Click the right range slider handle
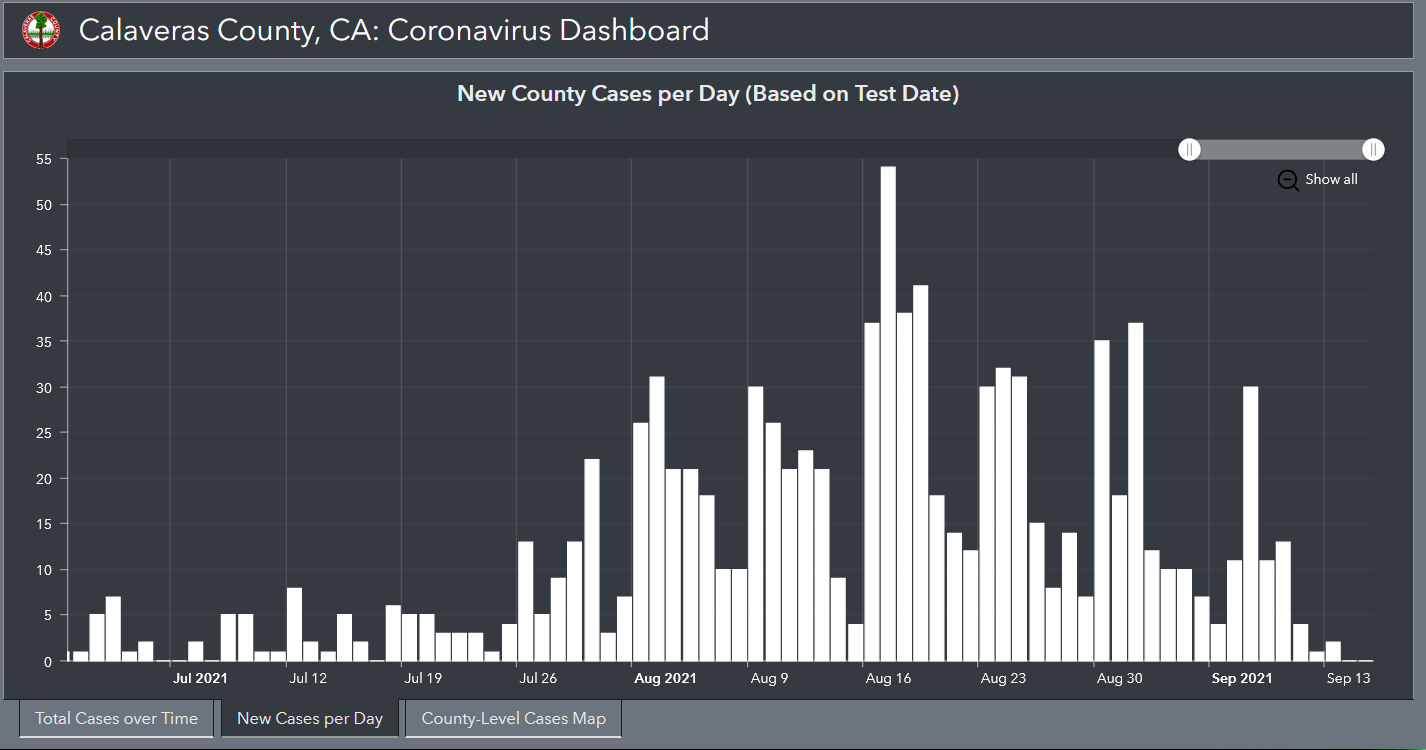This screenshot has width=1426, height=750. [1373, 150]
